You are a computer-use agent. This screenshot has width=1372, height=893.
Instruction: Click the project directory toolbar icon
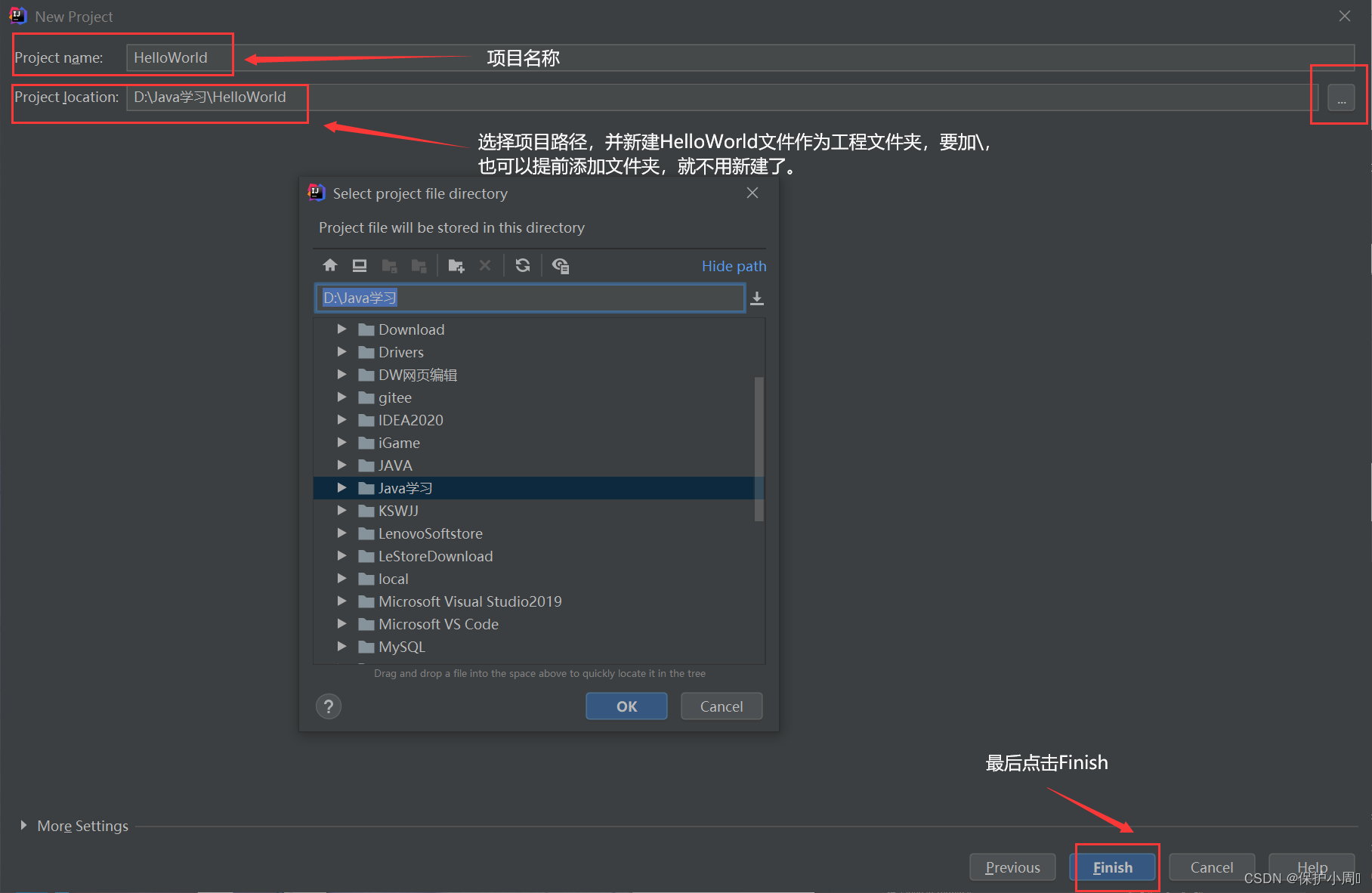tap(390, 265)
